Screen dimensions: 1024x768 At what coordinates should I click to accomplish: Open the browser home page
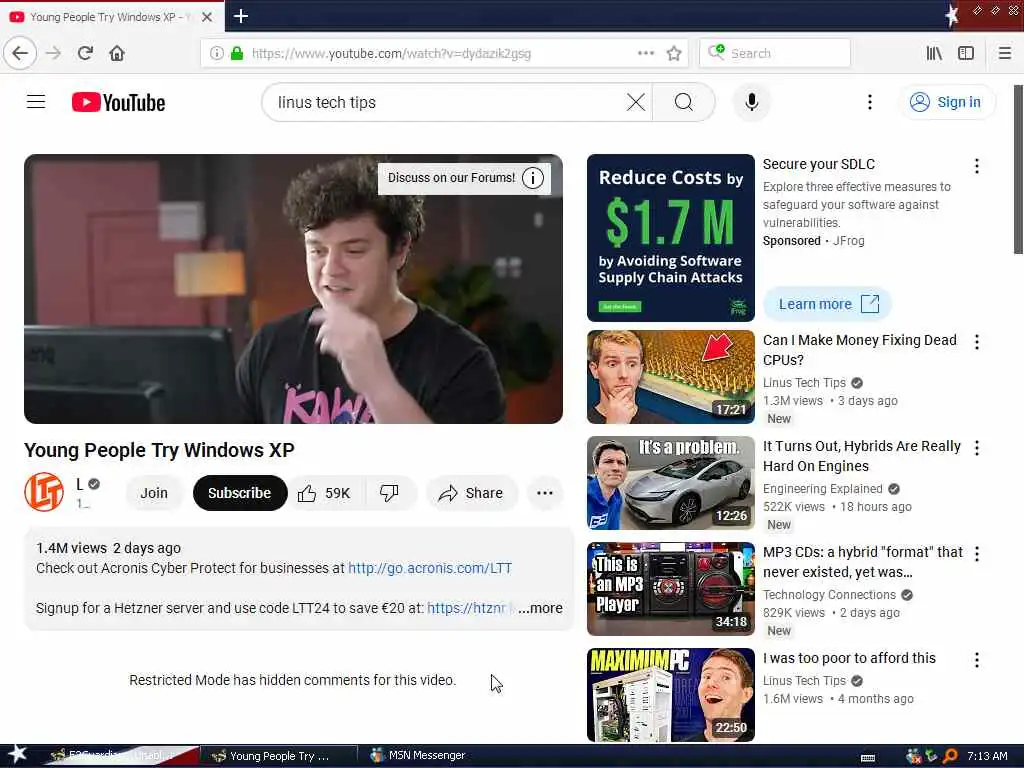[117, 53]
